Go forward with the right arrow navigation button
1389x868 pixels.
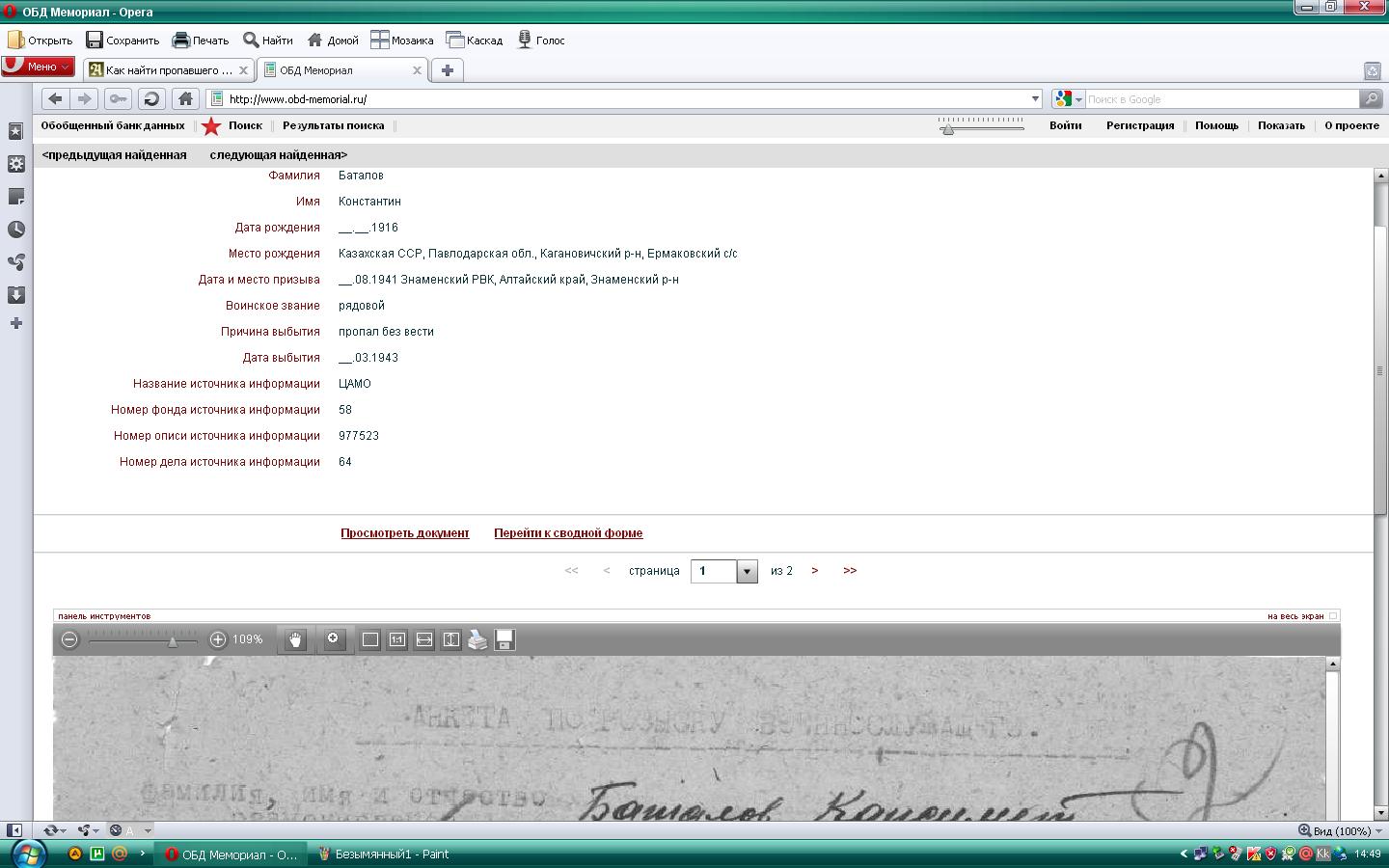click(x=84, y=98)
